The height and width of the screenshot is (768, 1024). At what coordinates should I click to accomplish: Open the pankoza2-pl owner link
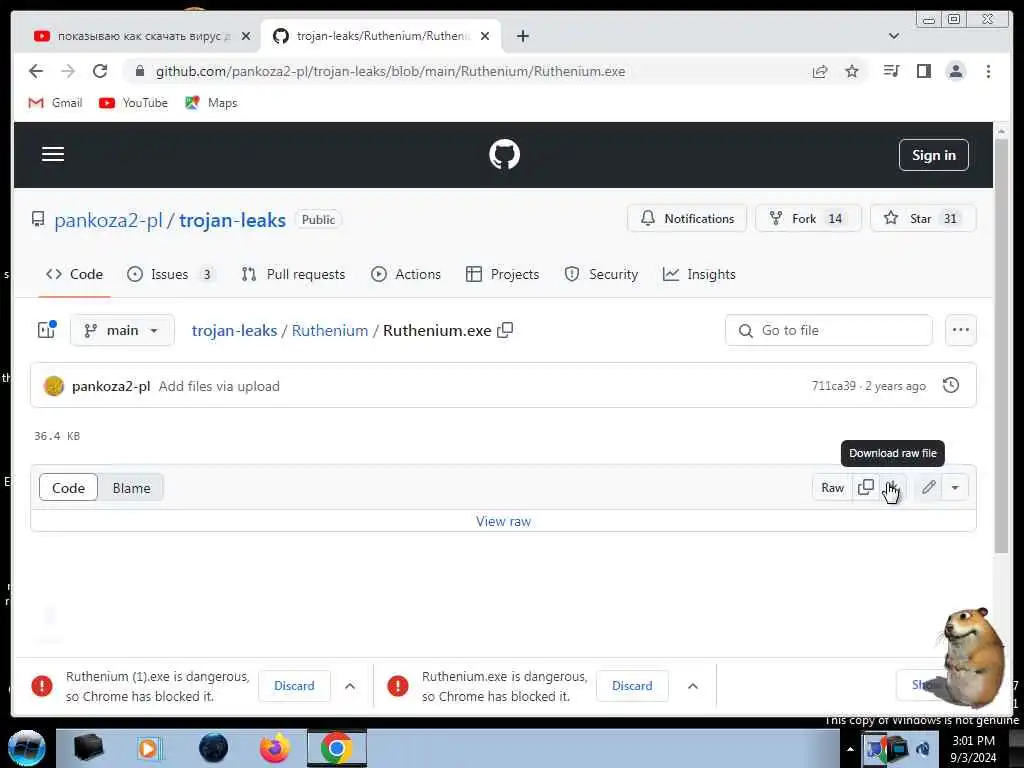tap(108, 220)
